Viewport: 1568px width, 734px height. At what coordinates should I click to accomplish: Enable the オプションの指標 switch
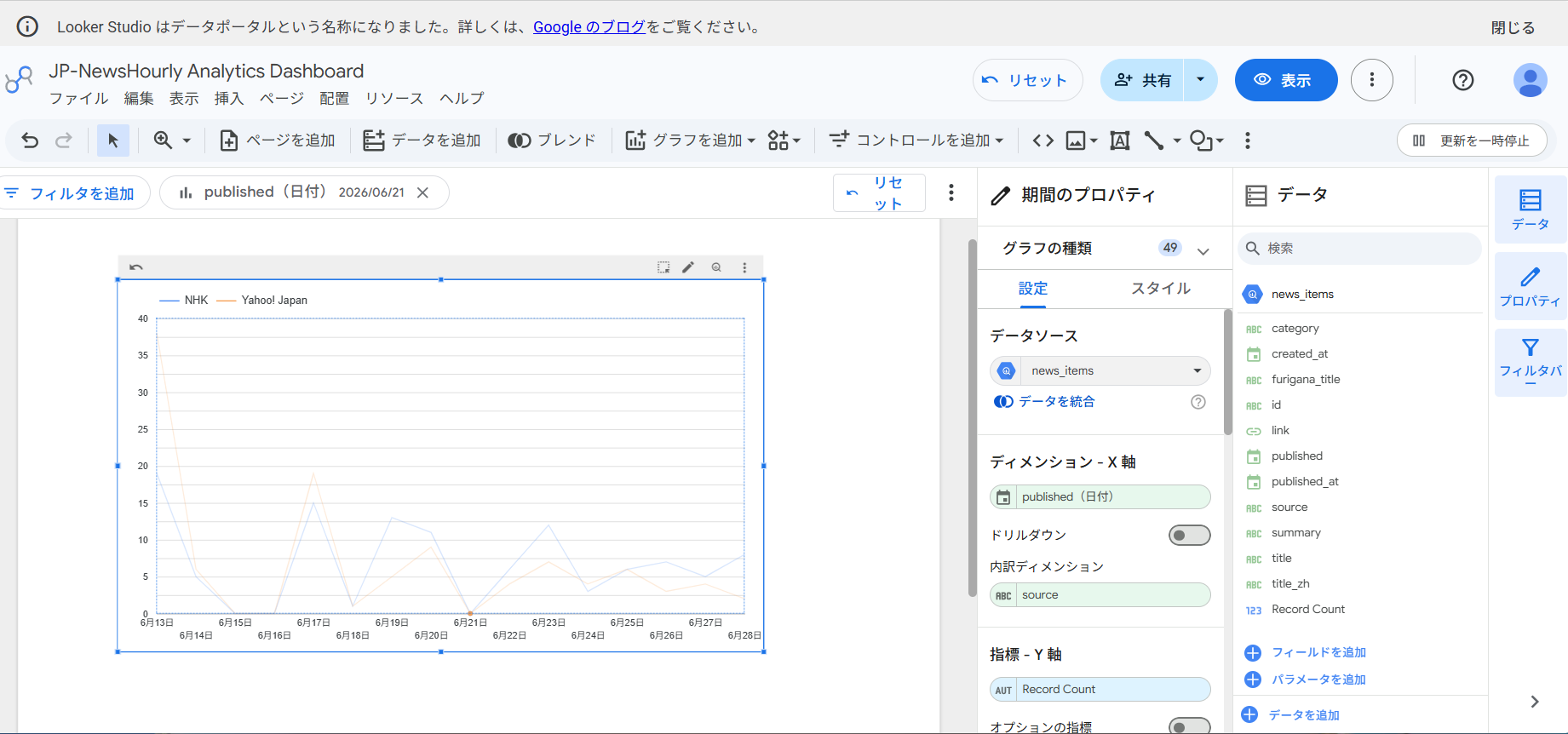(1189, 726)
